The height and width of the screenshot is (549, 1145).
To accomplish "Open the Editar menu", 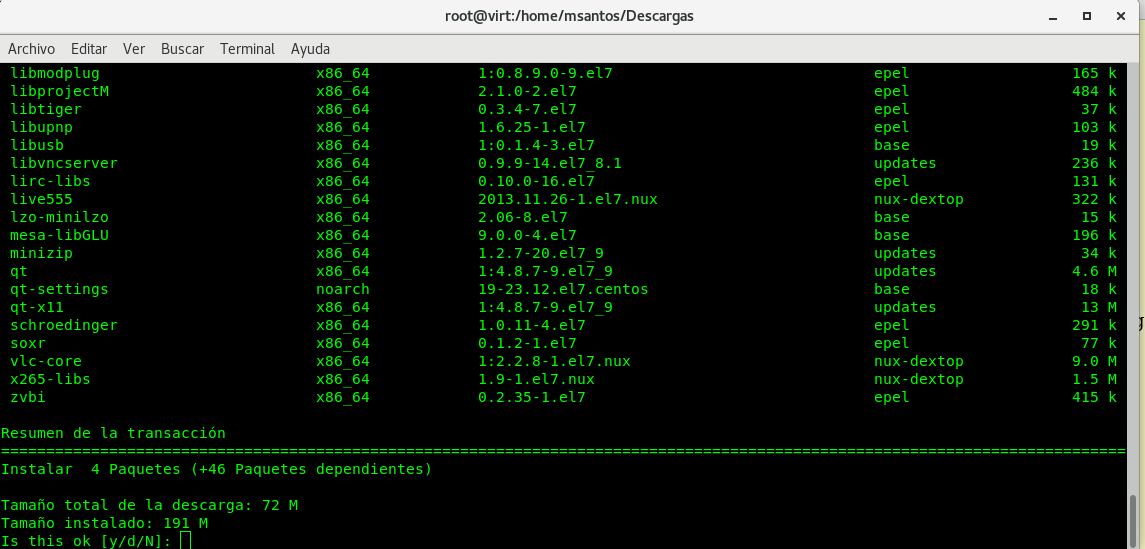I will pos(89,48).
